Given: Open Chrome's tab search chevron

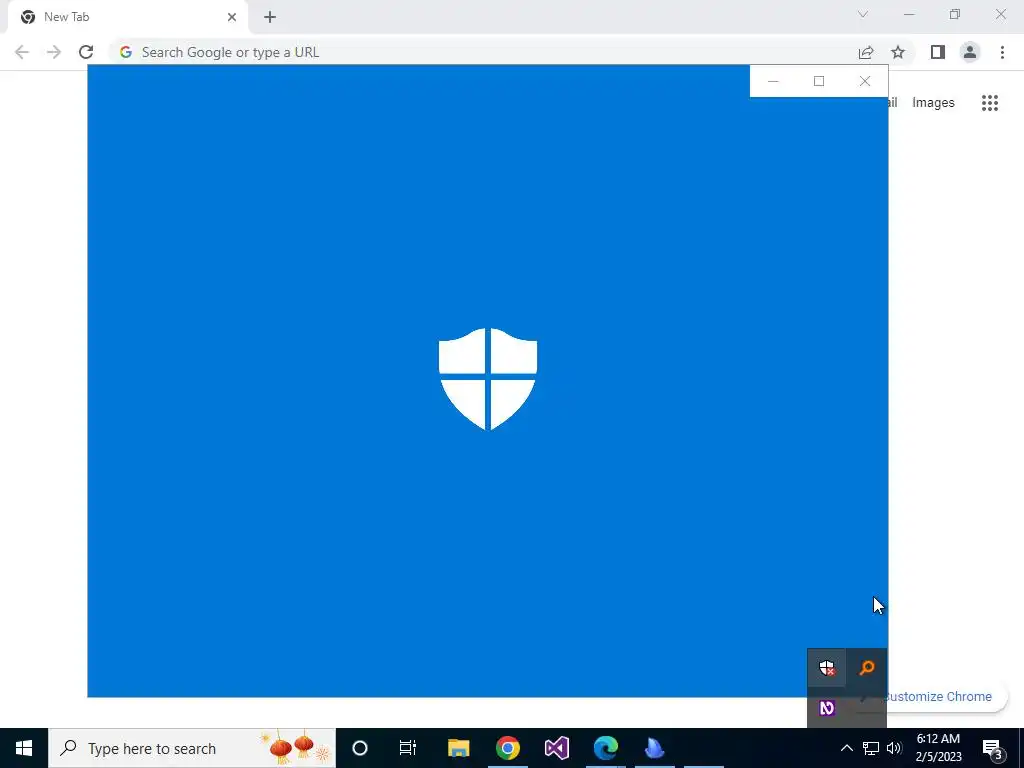Looking at the screenshot, I should [863, 14].
